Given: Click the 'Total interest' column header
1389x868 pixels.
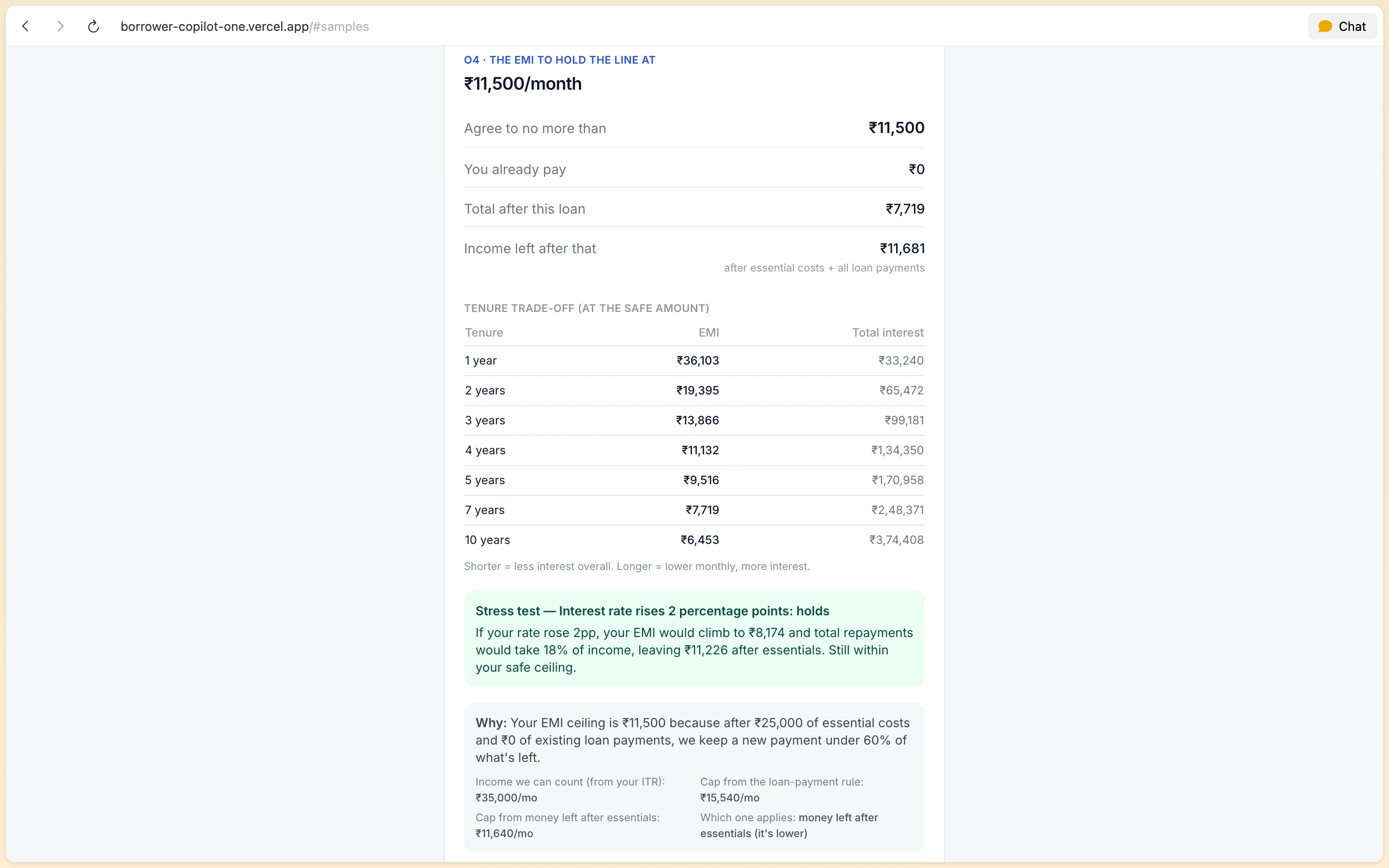Looking at the screenshot, I should pyautogui.click(x=888, y=333).
